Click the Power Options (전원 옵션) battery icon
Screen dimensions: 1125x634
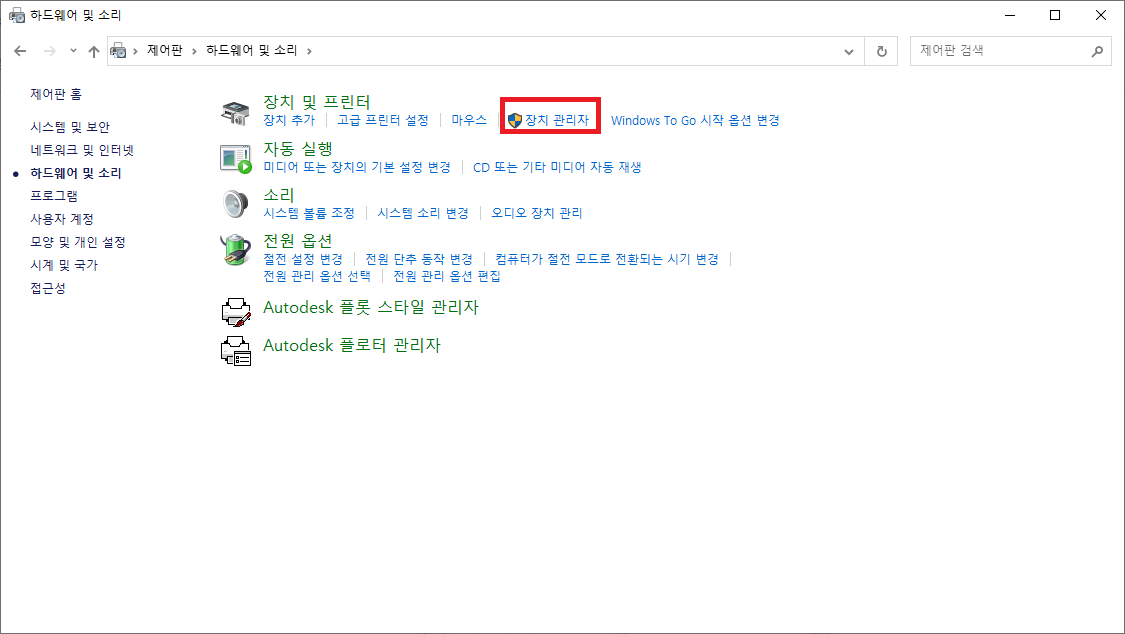click(235, 250)
